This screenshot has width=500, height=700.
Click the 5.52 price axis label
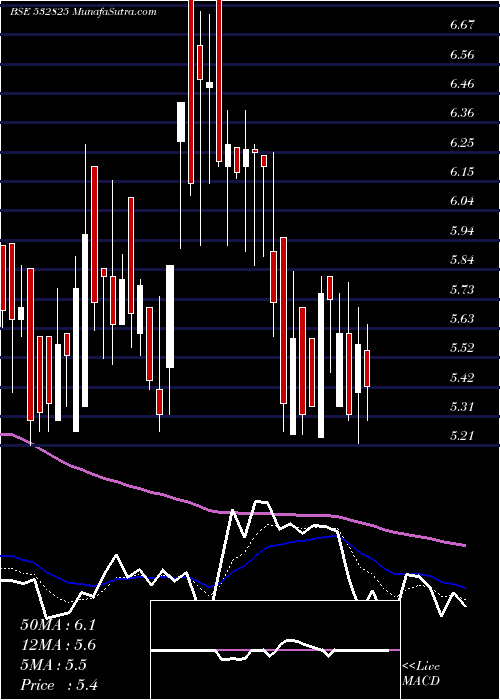pyautogui.click(x=461, y=347)
